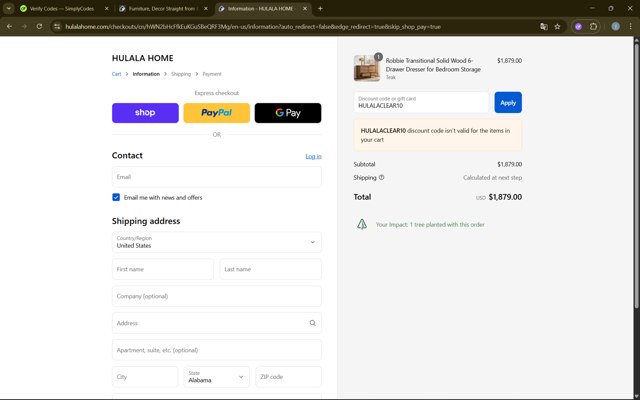The image size is (640, 400).
Task: Focus the Company (optional) field
Action: point(217,296)
